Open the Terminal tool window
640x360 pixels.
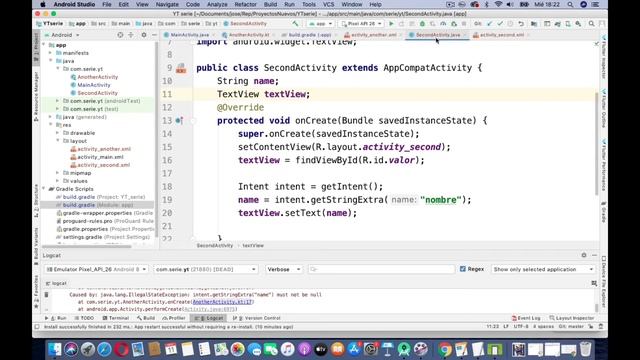click(116, 318)
